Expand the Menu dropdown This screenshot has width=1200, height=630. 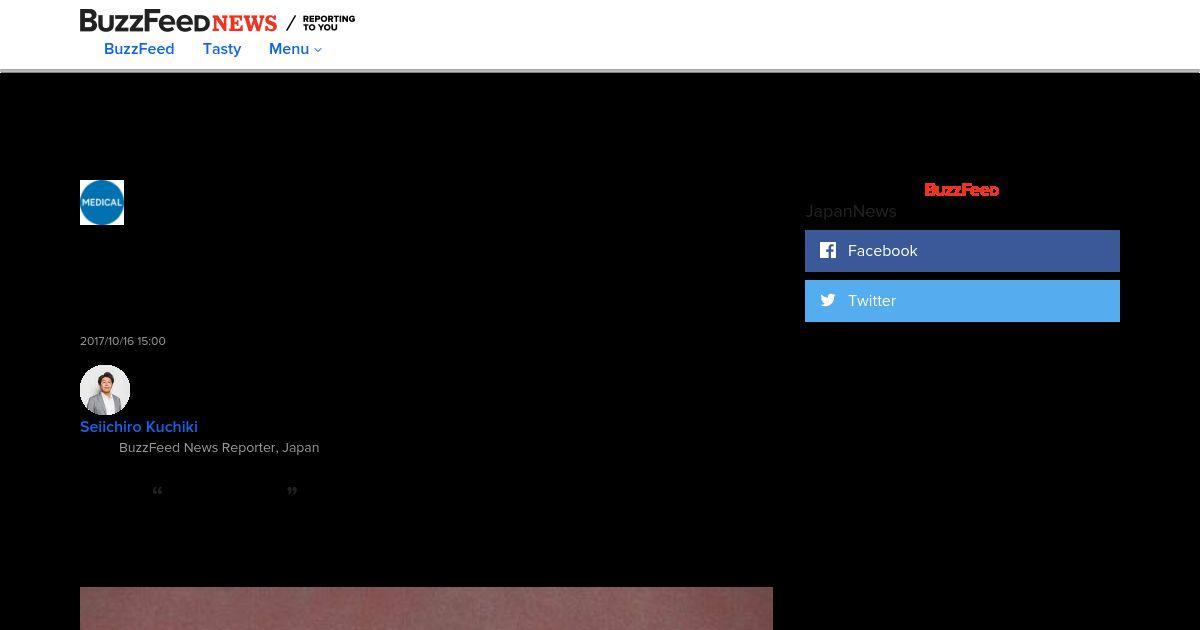[295, 49]
